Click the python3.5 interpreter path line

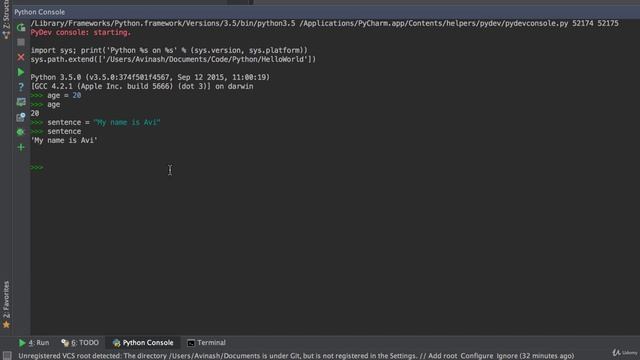point(324,24)
